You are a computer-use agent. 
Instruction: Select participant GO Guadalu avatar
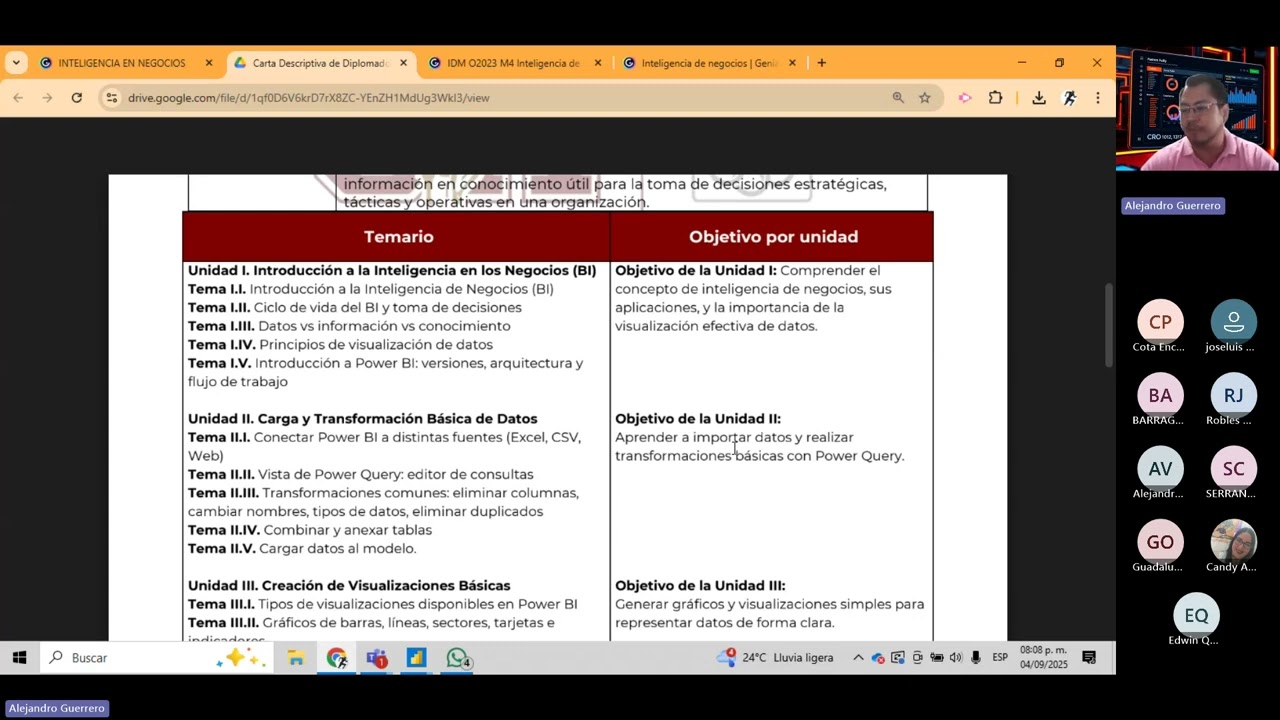[x=1160, y=542]
